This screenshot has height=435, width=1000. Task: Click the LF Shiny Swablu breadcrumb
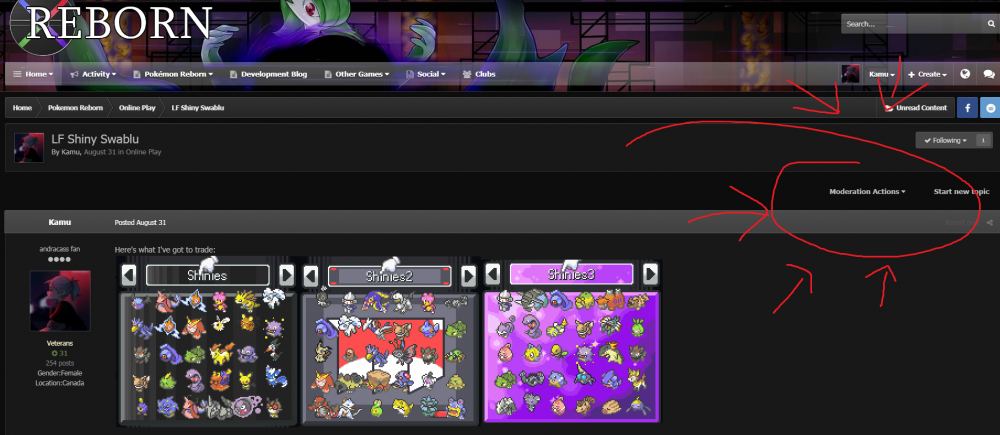point(198,108)
